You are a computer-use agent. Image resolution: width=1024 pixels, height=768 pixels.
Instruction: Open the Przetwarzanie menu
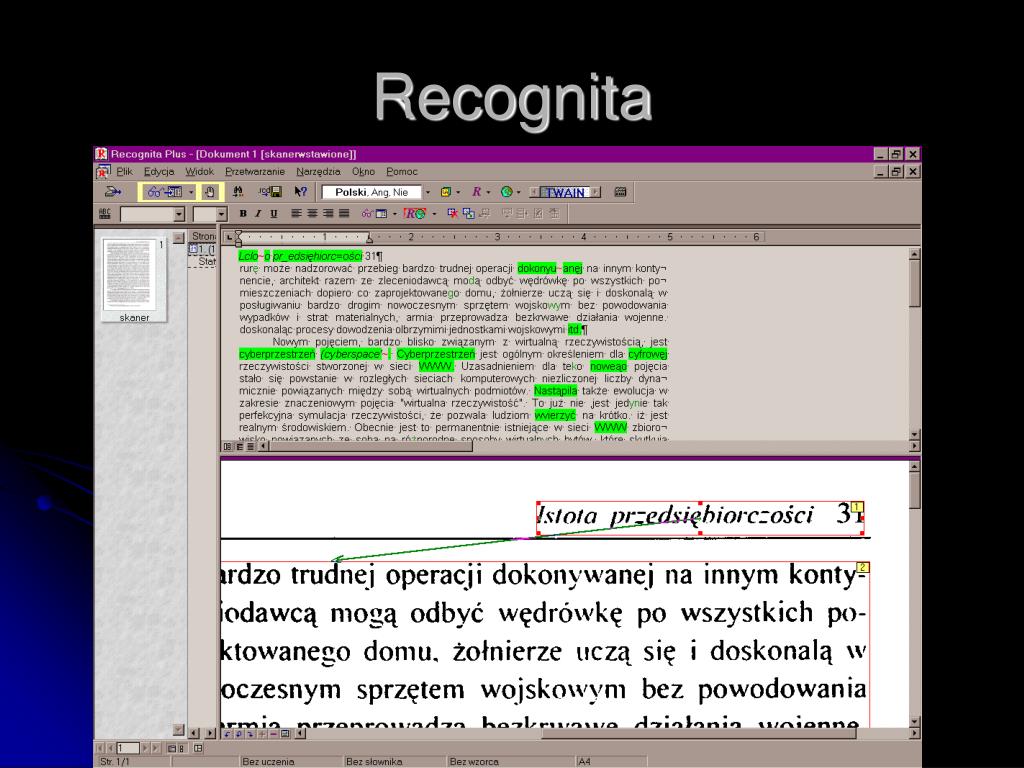255,172
